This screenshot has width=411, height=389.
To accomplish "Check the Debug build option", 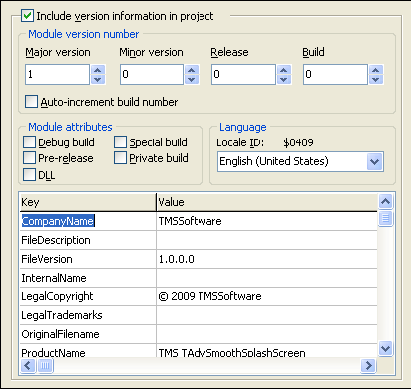I will (x=29, y=142).
